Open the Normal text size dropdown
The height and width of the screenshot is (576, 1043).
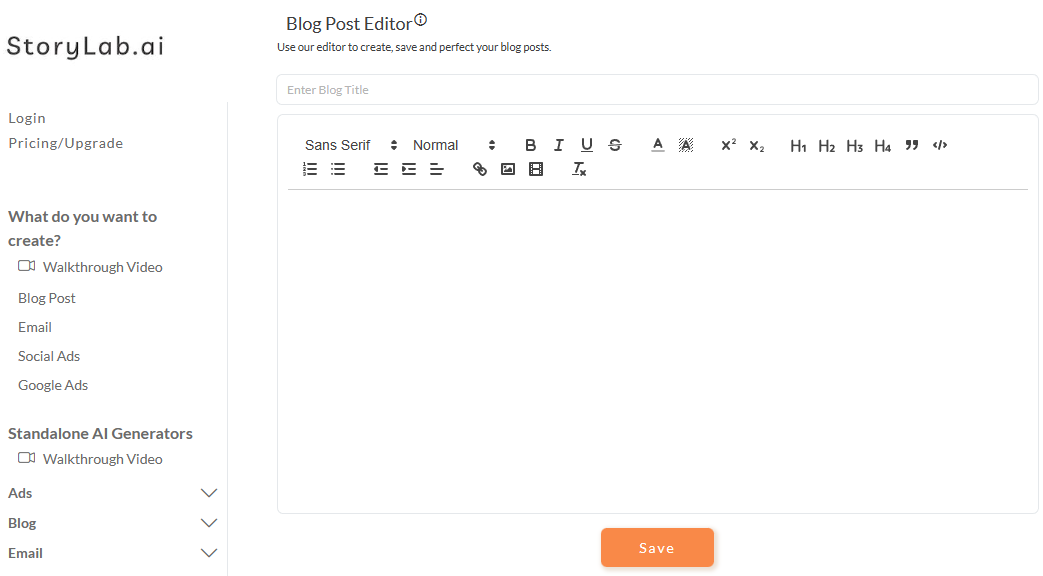(454, 145)
